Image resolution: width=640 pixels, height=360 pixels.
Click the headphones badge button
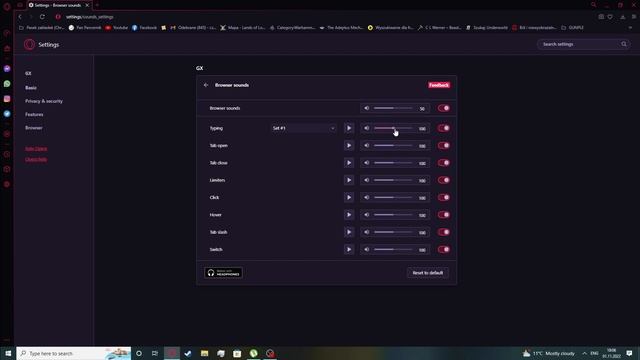pyautogui.click(x=223, y=273)
